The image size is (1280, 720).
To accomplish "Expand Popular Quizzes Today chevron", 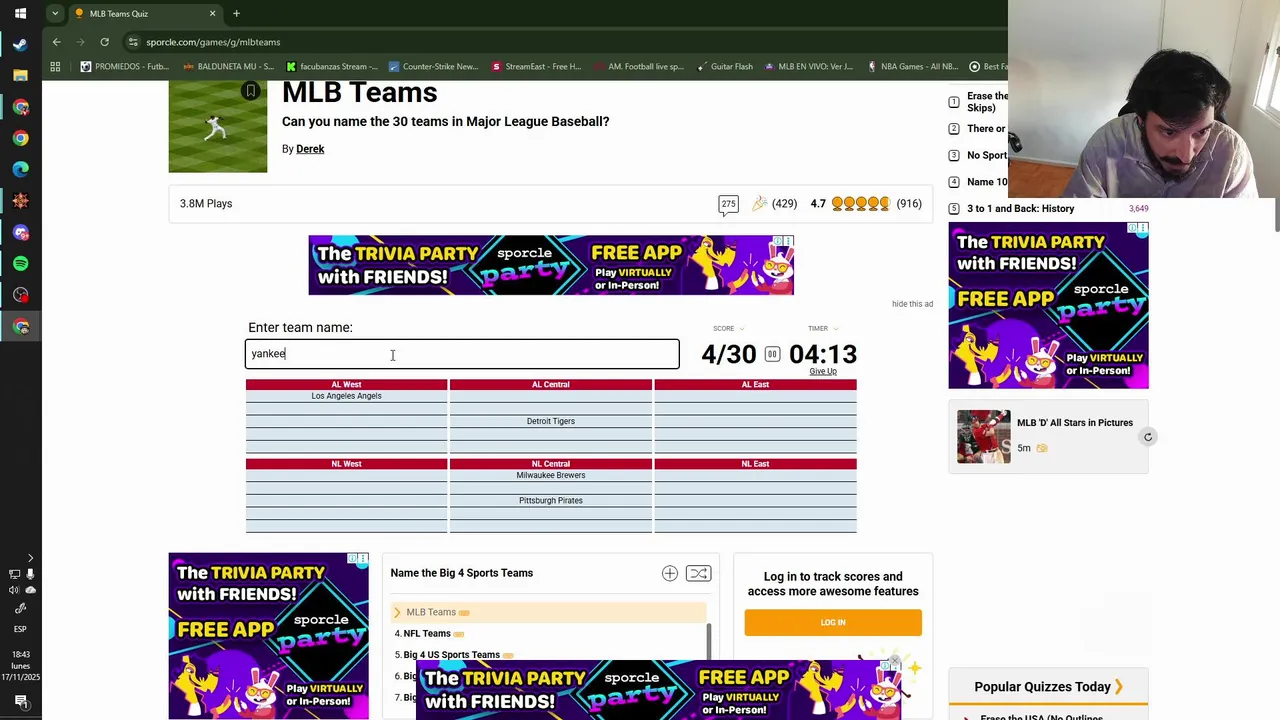I will tap(1119, 687).
